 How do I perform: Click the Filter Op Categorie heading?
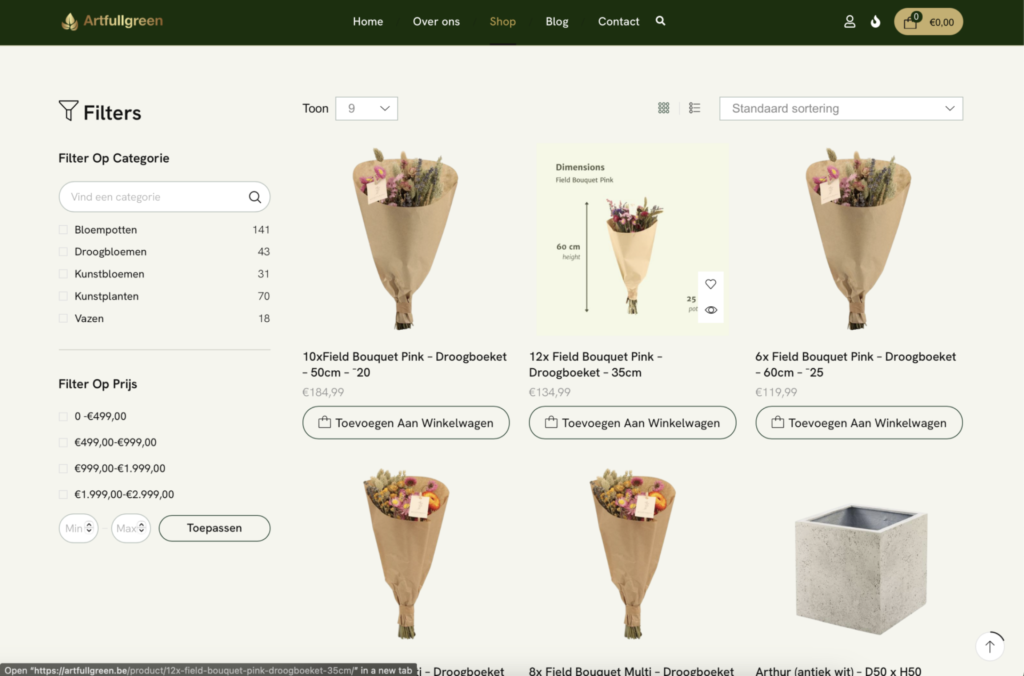(x=114, y=158)
